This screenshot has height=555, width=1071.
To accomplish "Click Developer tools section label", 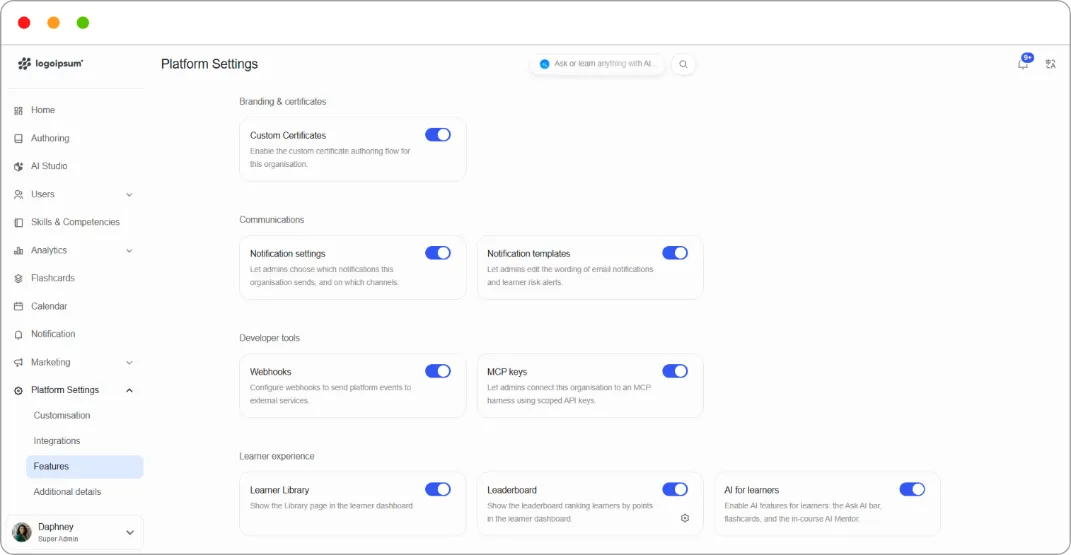I will click(x=269, y=338).
